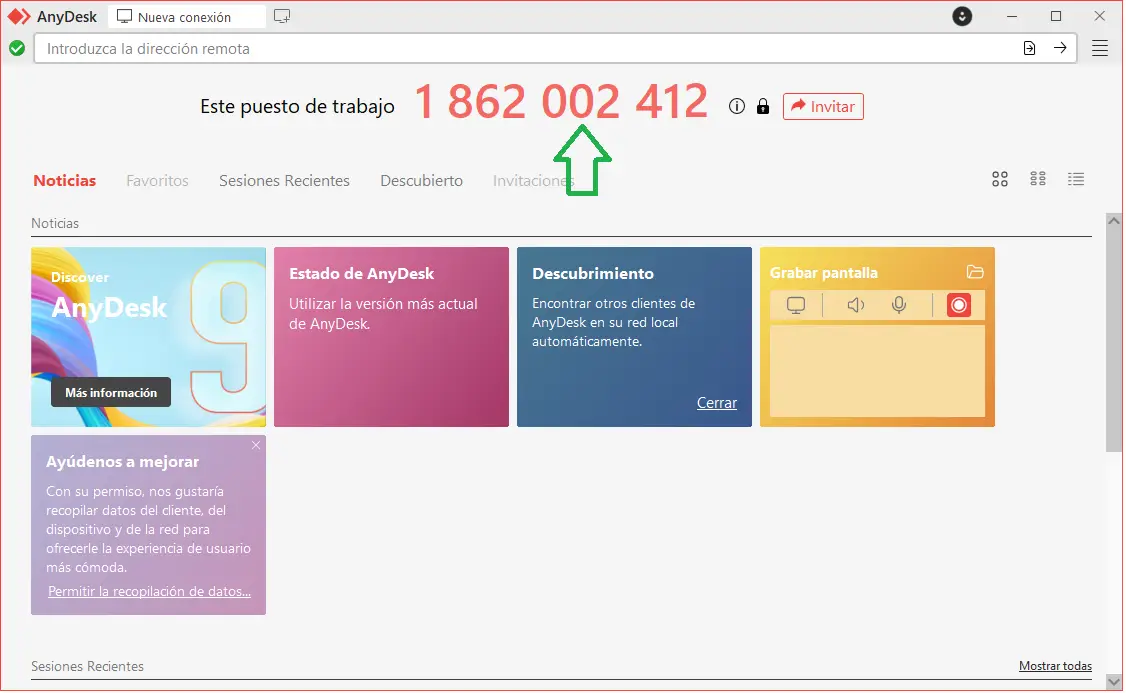The width and height of the screenshot is (1126, 693).
Task: Click the Cerrar link on Descubrimiento card
Action: [x=716, y=403]
